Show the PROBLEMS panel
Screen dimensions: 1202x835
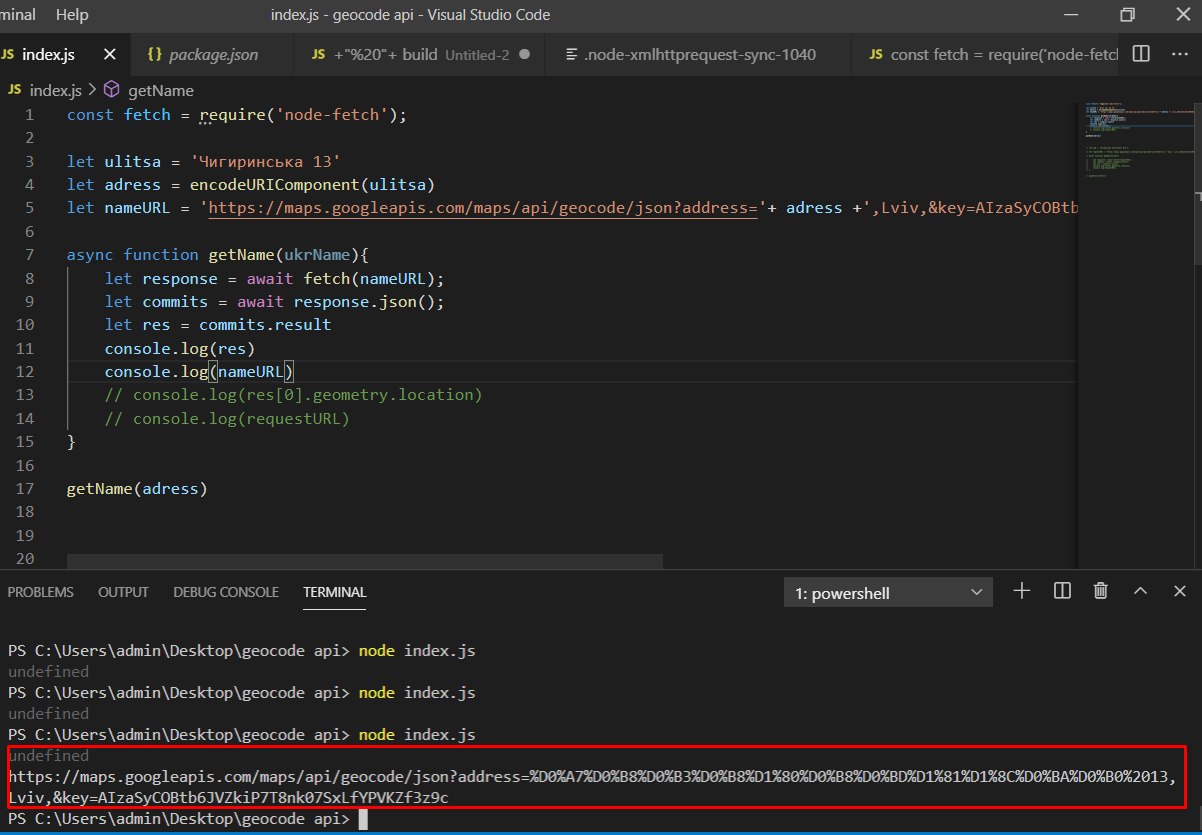tap(41, 592)
